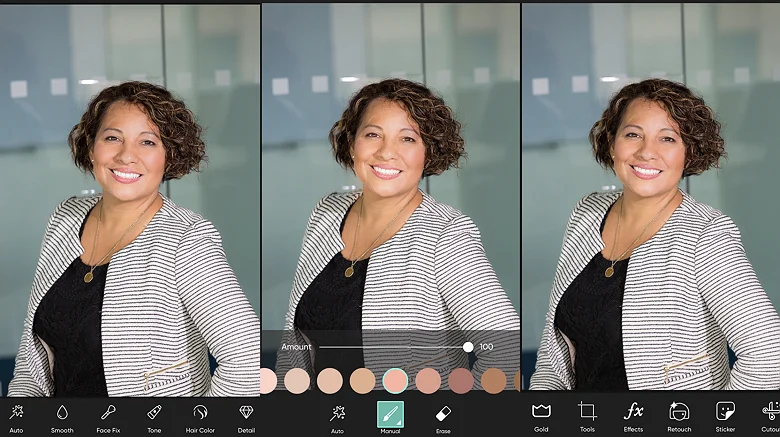The height and width of the screenshot is (437, 780).
Task: Choose the light beige swatch three left of the selected swatch
Action: (297, 381)
